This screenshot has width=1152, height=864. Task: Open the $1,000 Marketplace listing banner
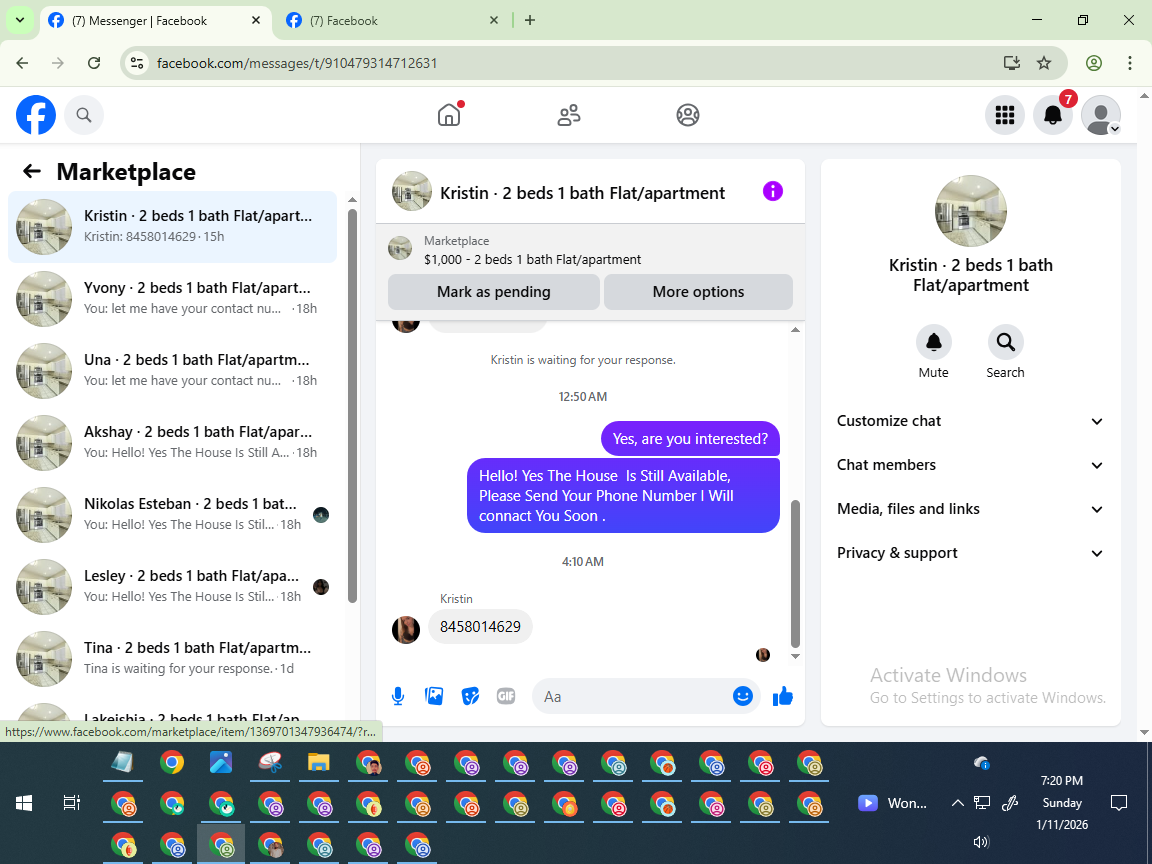pyautogui.click(x=590, y=250)
